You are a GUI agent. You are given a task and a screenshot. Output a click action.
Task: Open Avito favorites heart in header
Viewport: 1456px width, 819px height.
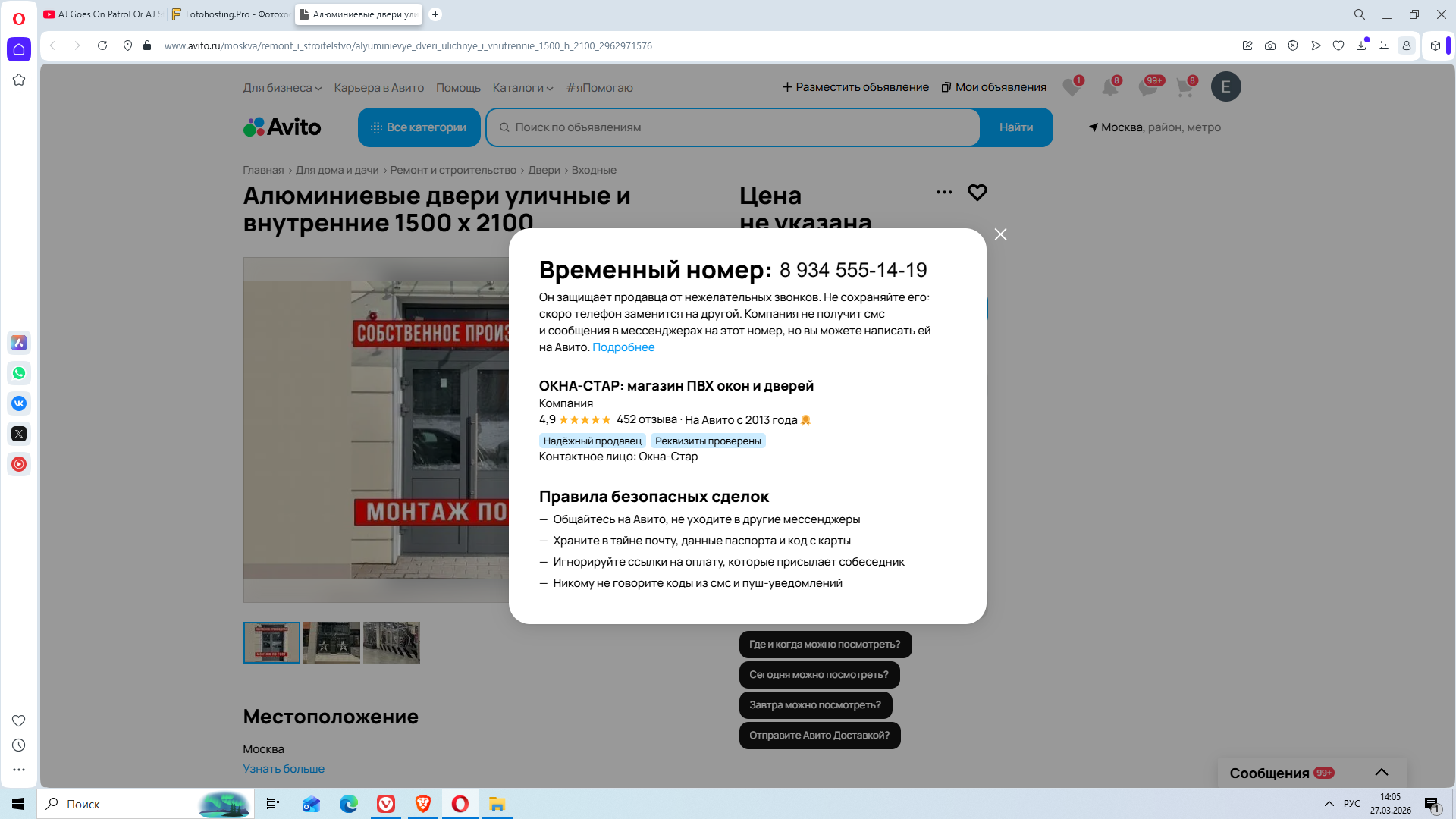[1071, 87]
